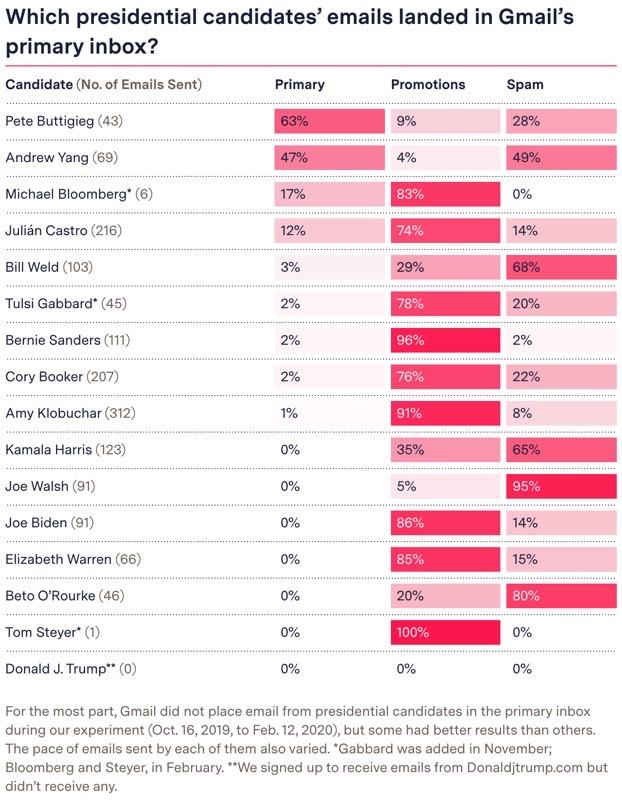
Task: Select Elizabeth Warren's 85% promotions cell
Action: [445, 559]
